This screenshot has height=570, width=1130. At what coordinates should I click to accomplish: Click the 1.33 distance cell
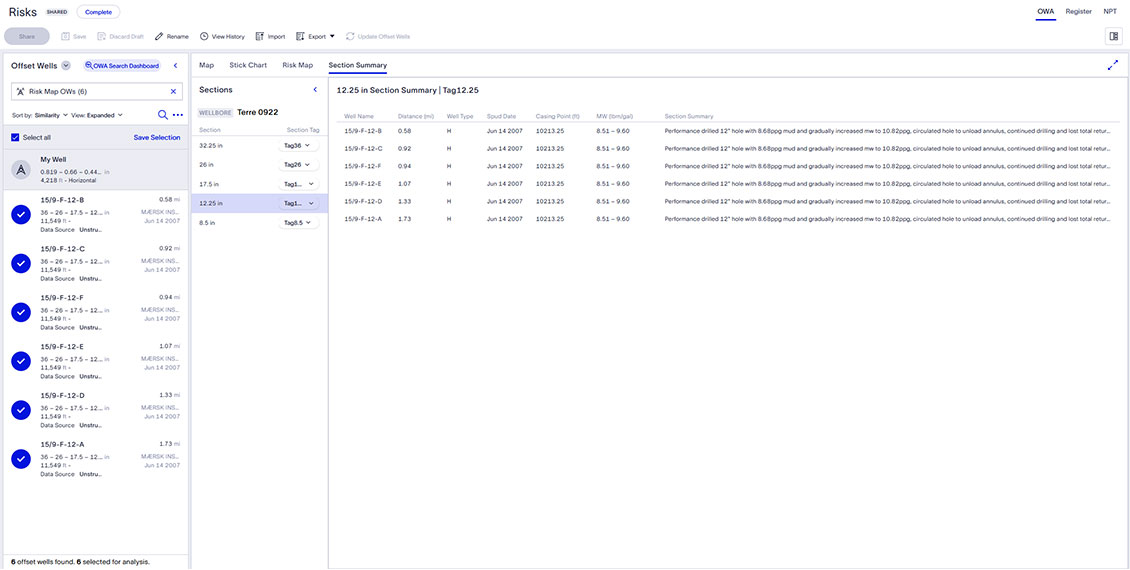click(404, 201)
